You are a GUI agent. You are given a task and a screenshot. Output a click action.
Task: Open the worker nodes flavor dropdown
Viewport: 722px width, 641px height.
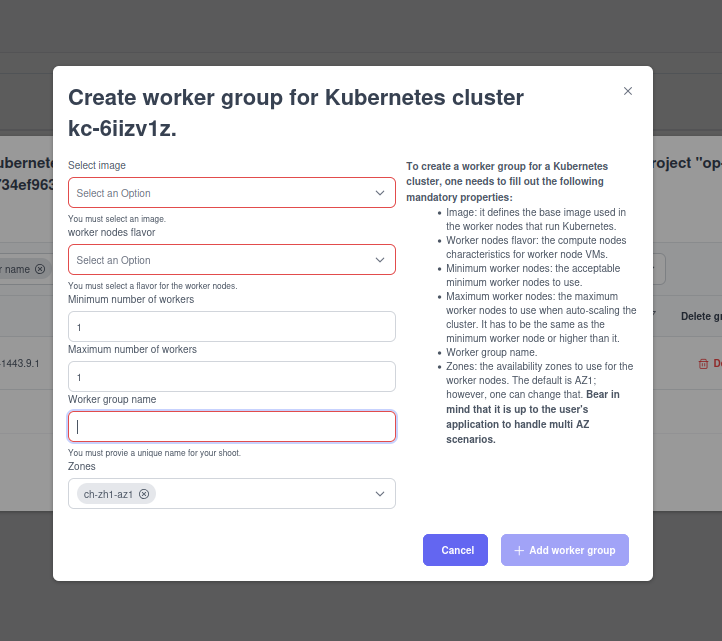(231, 260)
